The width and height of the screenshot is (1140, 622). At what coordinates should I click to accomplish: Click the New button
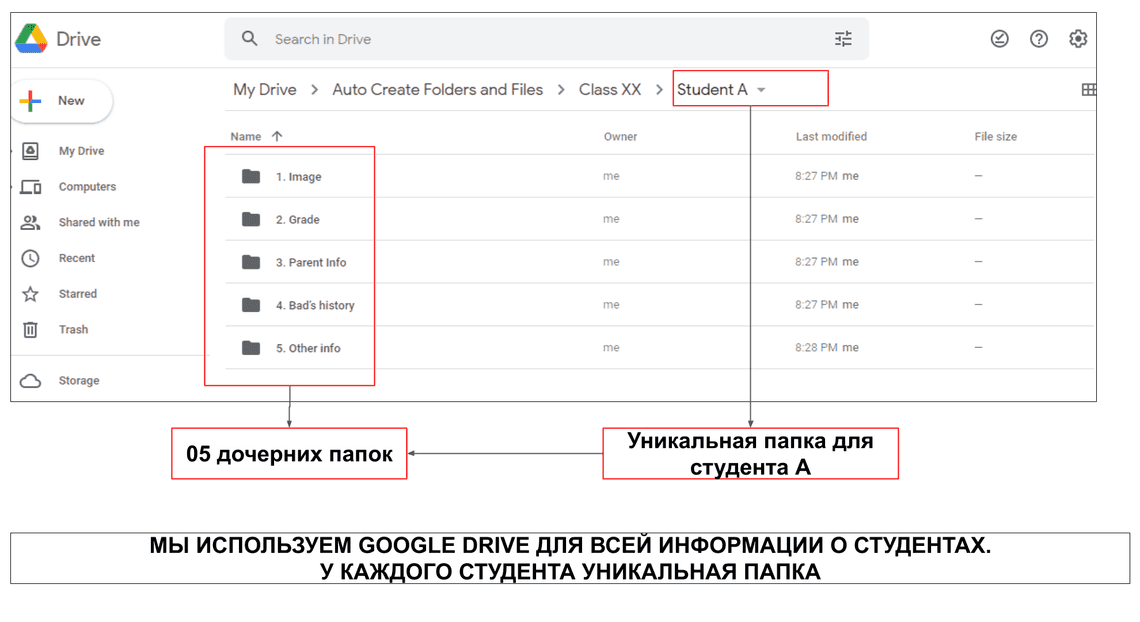pyautogui.click(x=61, y=101)
